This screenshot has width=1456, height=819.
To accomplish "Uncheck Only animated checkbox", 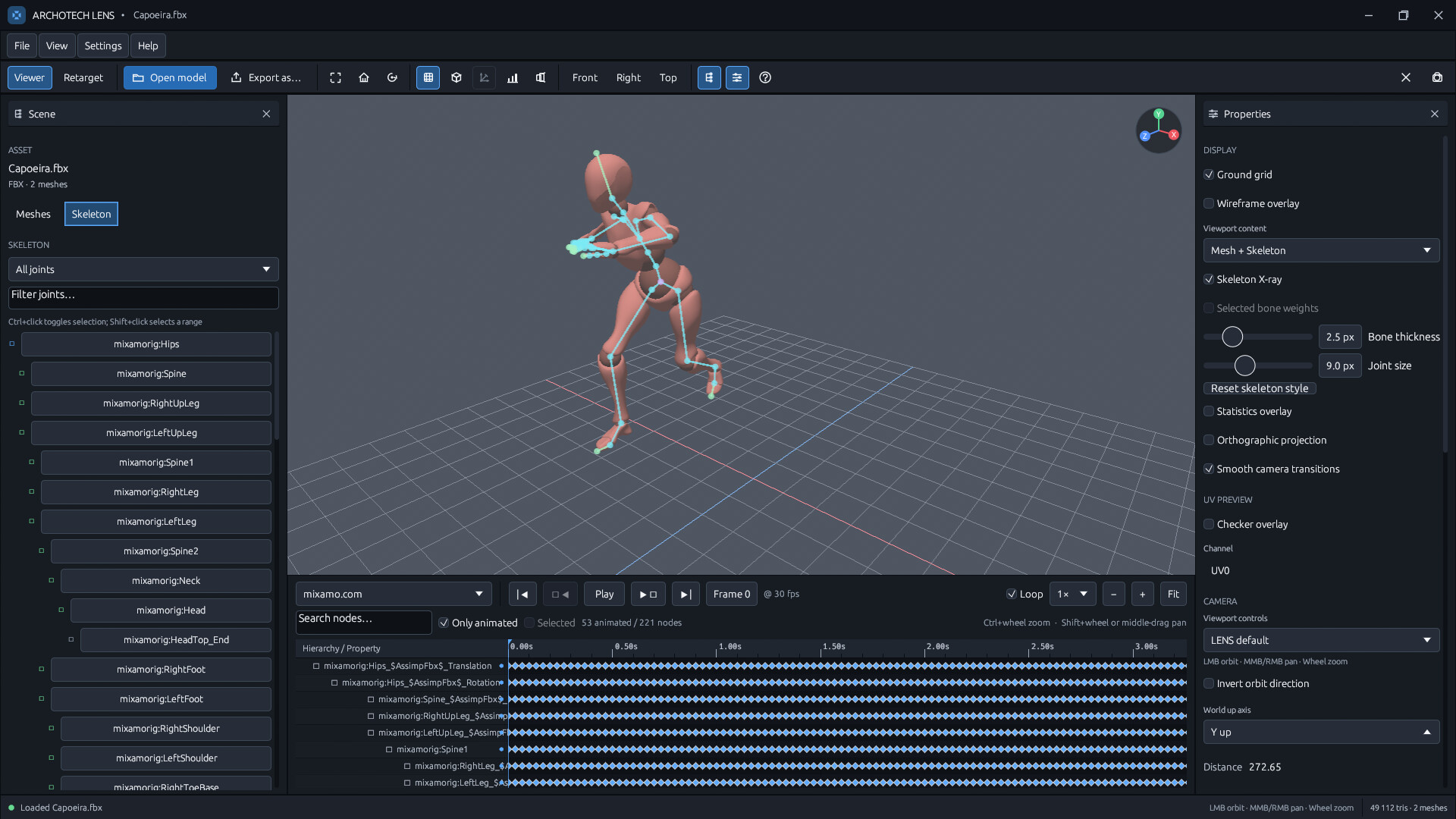I will pyautogui.click(x=444, y=623).
